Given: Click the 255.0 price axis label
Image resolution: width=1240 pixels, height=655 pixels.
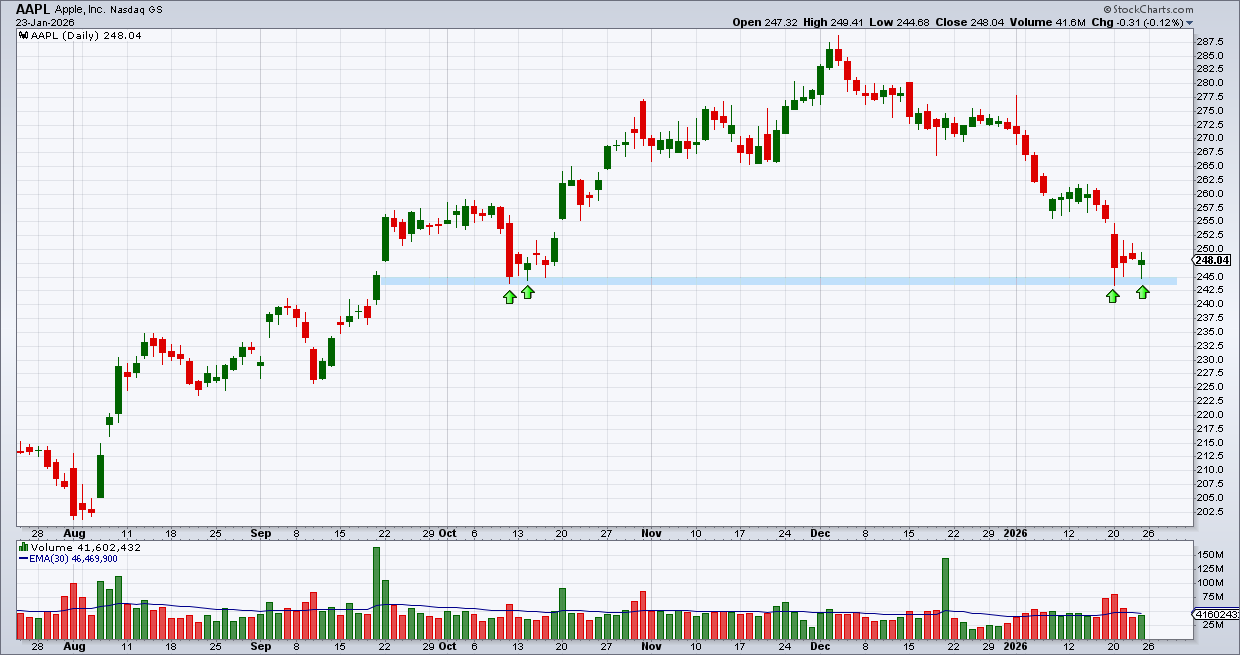Looking at the screenshot, I should [x=1208, y=221].
